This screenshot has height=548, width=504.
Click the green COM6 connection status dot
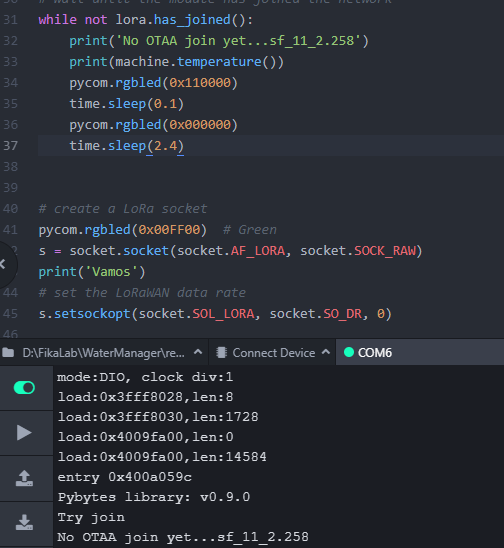349,352
